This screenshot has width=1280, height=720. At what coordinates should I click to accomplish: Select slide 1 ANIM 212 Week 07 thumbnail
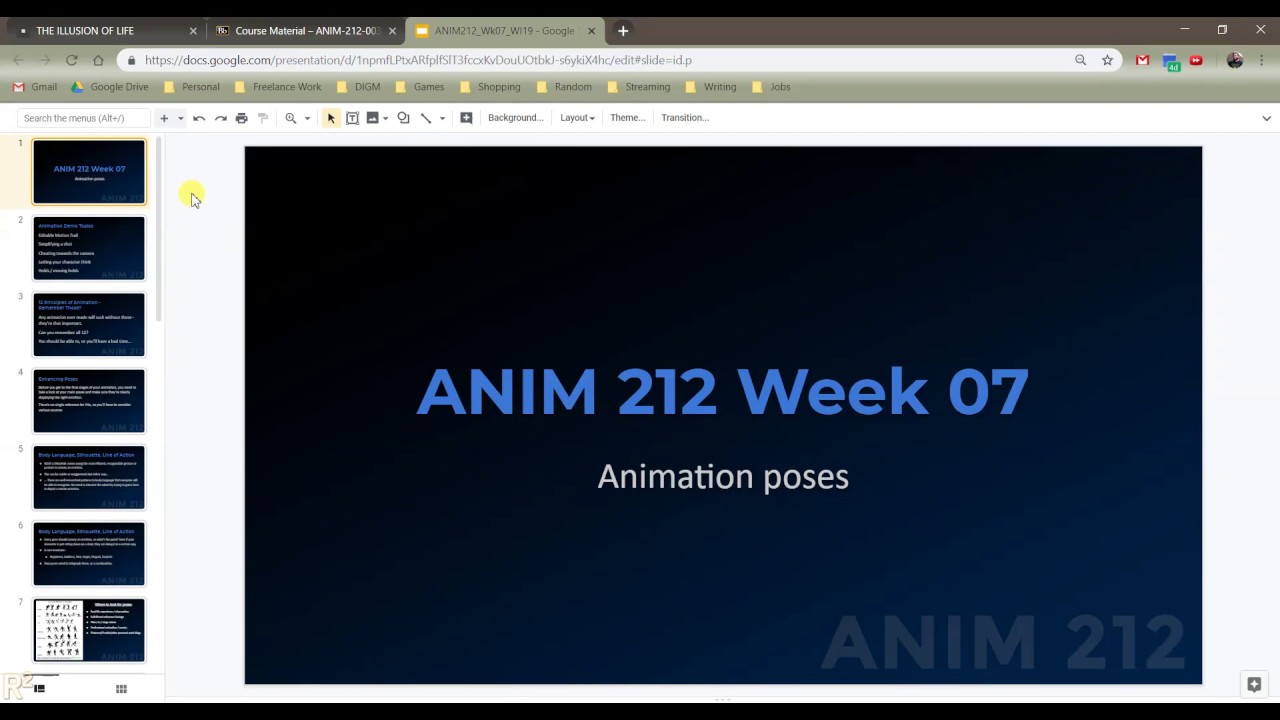pyautogui.click(x=89, y=172)
